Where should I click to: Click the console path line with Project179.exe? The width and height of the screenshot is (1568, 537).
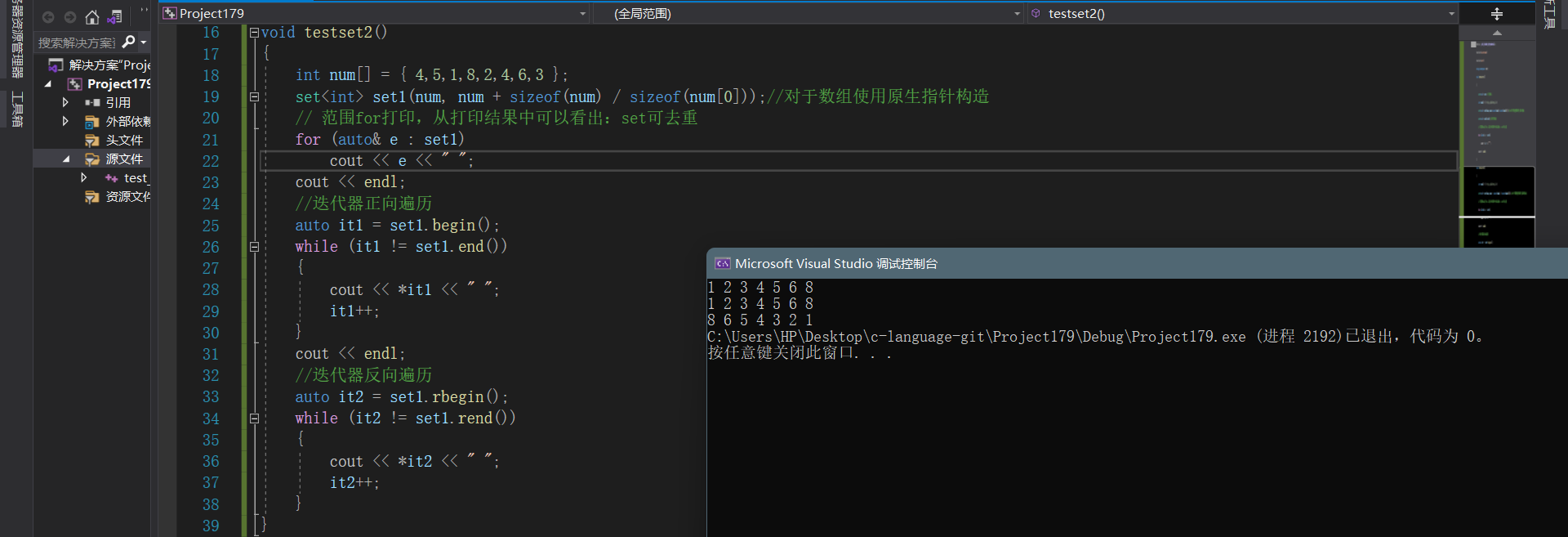tap(1095, 336)
